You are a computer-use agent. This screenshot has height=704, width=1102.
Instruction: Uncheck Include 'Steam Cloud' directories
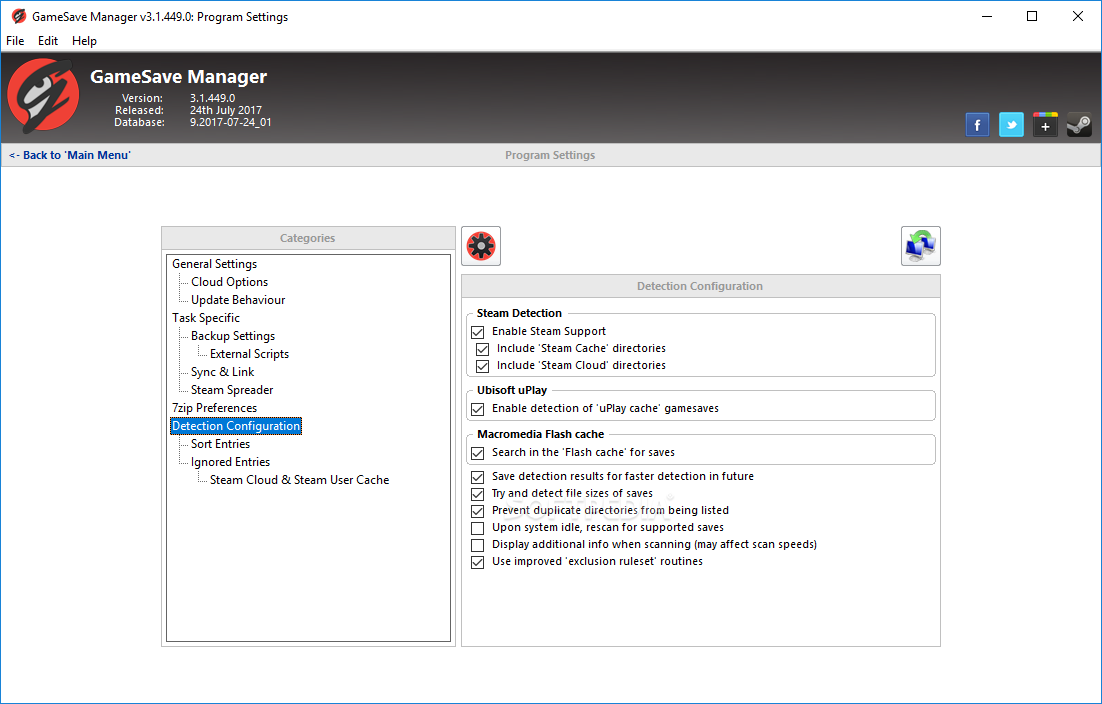[482, 365]
